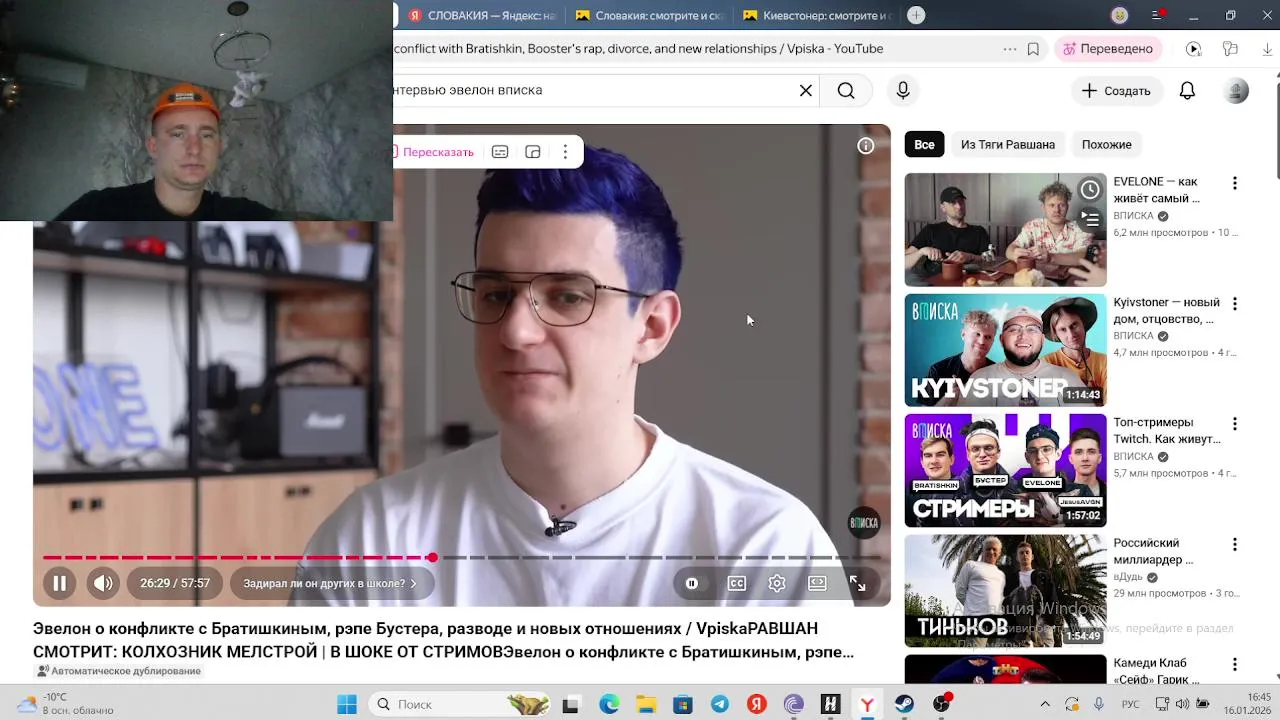Bookmark the page with bookmark icon

(1033, 49)
